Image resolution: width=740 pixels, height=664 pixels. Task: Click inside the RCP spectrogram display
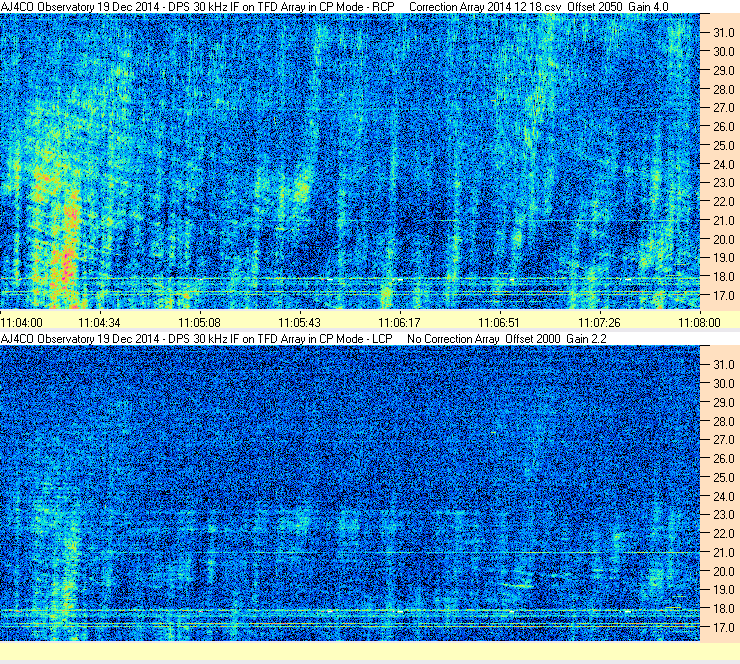(350, 161)
